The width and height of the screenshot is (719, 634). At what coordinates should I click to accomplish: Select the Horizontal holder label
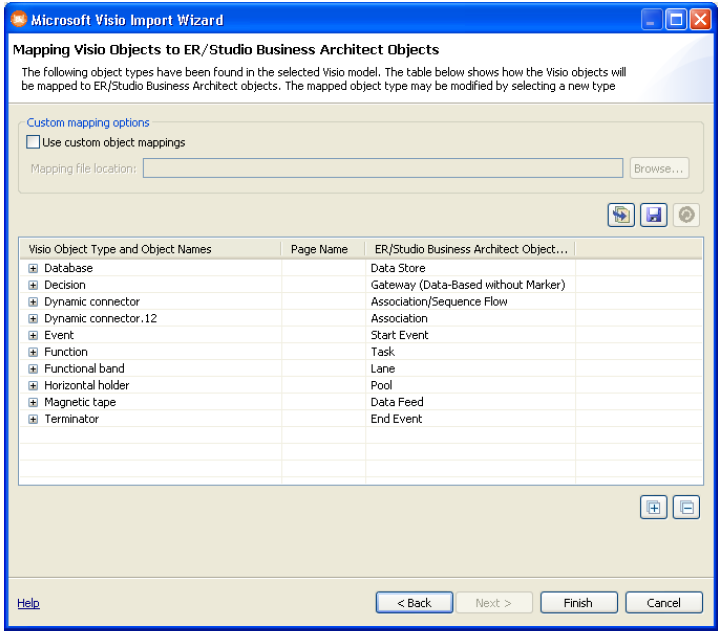click(87, 385)
